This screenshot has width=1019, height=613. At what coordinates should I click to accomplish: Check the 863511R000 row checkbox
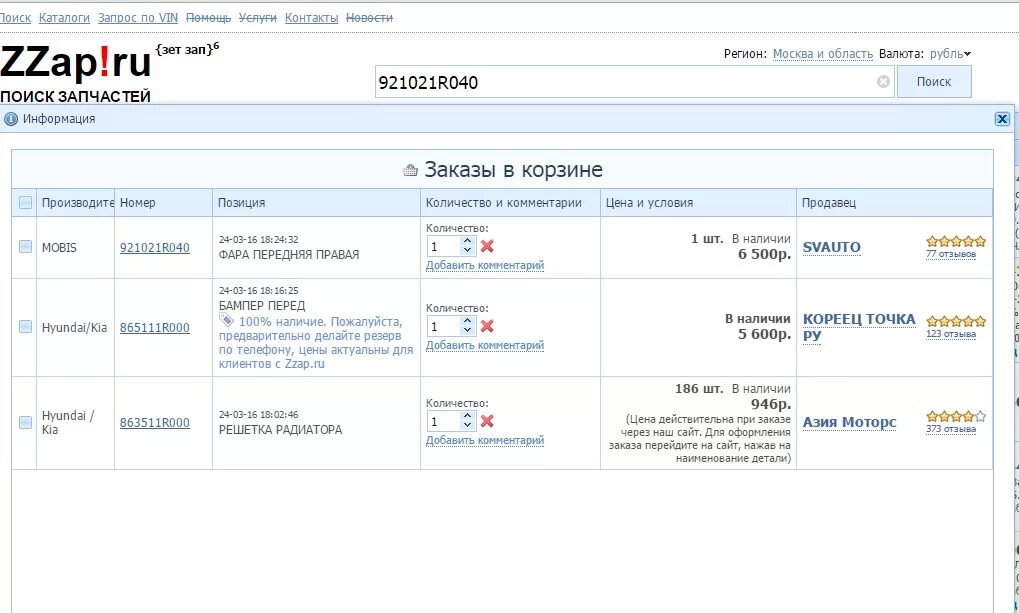click(25, 422)
